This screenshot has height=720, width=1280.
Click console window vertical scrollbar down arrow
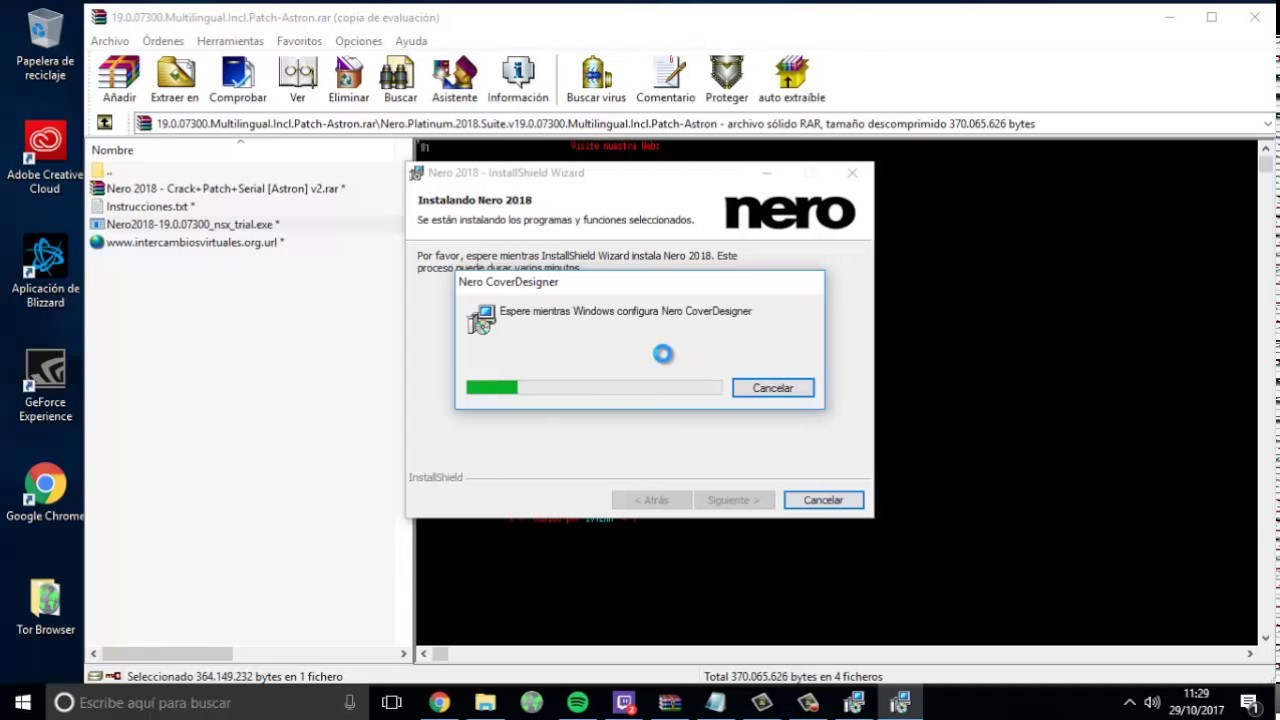tap(1267, 637)
